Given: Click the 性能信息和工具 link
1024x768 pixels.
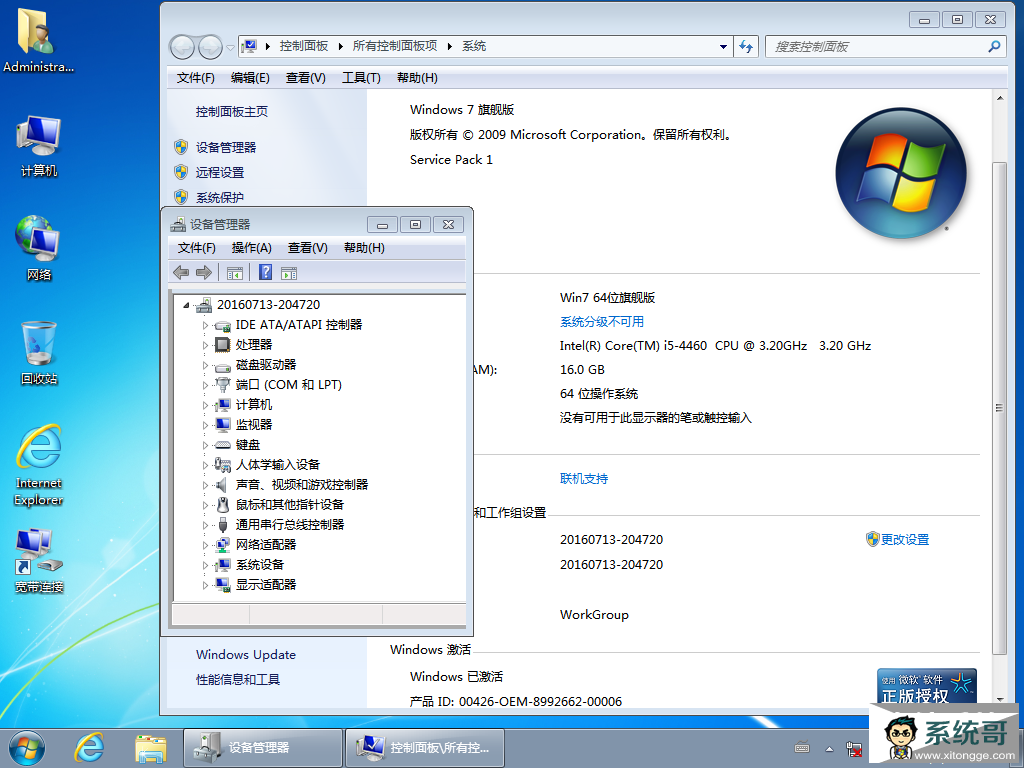Looking at the screenshot, I should pos(238,680).
